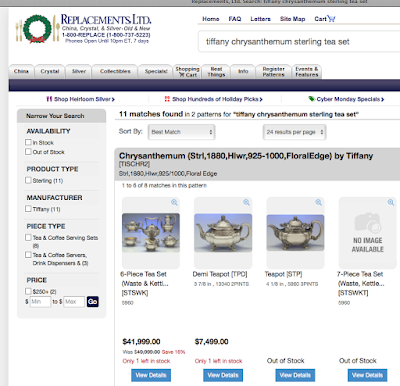Viewport: 400px width, 386px height.
Task: Open the Sort By Best Match dropdown
Action: coord(182,132)
